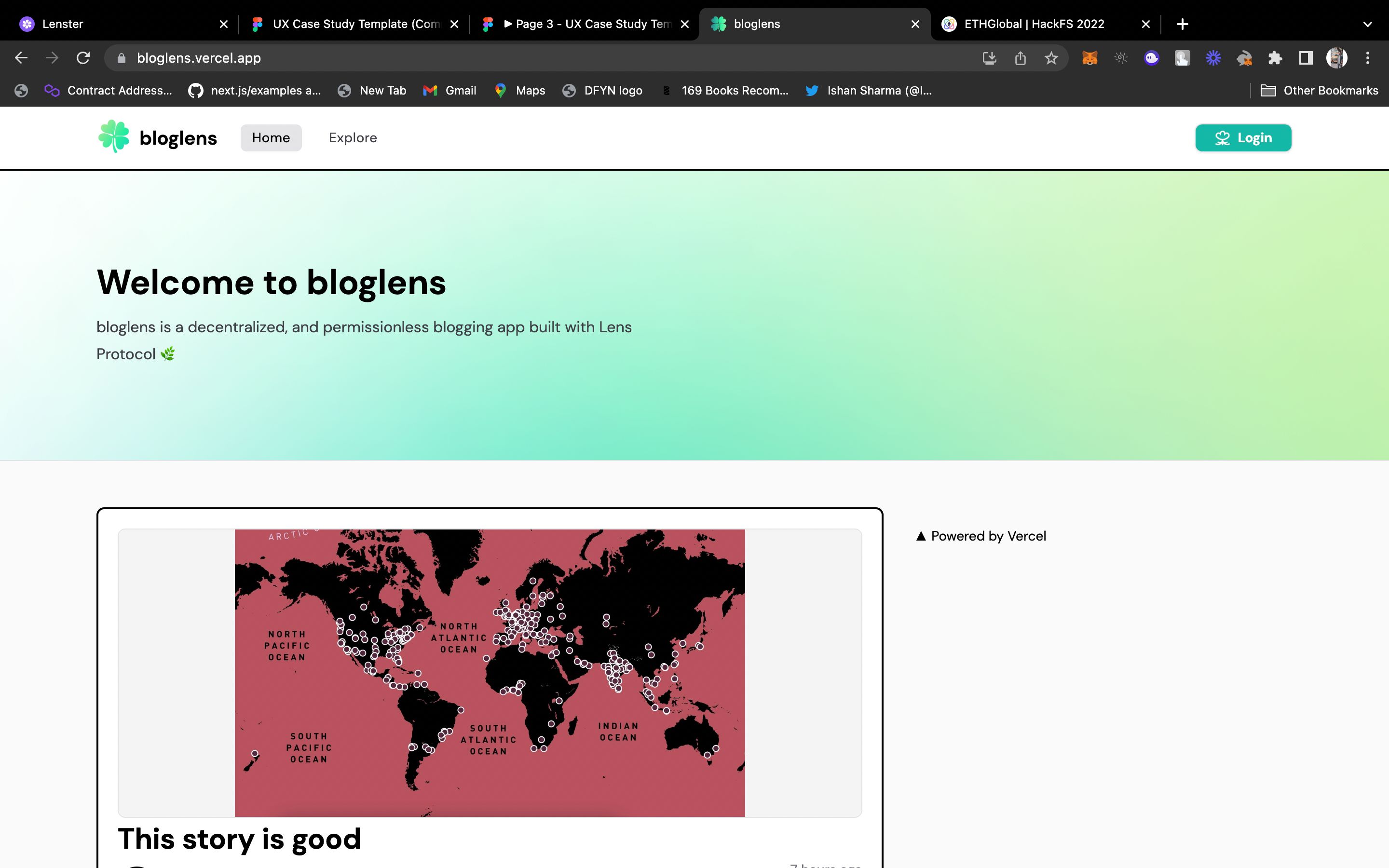Open DFYN logo bookmark
Viewport: 1389px width, 868px height.
602,91
